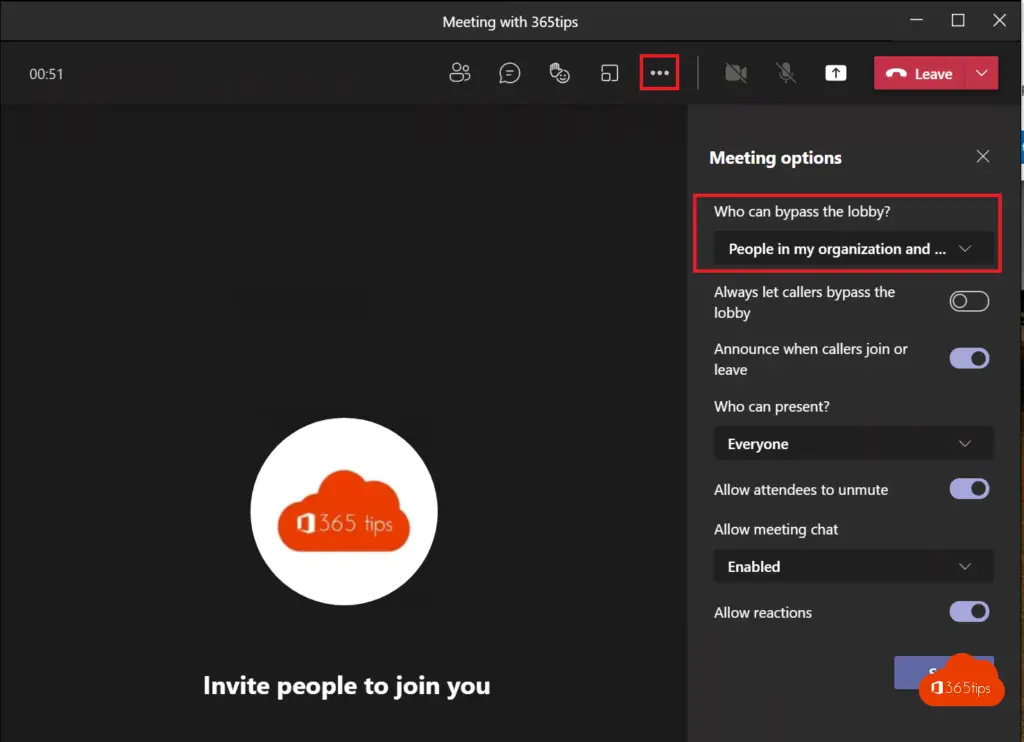The image size is (1024, 742).
Task: Expand the Leave button arrow
Action: click(x=982, y=73)
